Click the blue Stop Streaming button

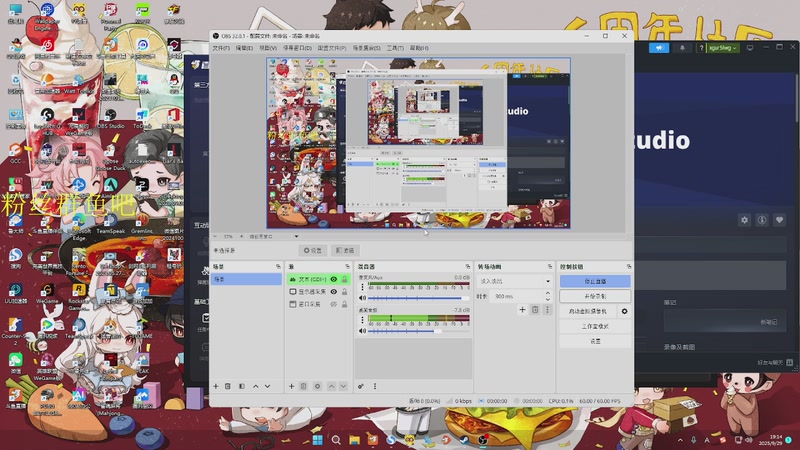[x=595, y=281]
